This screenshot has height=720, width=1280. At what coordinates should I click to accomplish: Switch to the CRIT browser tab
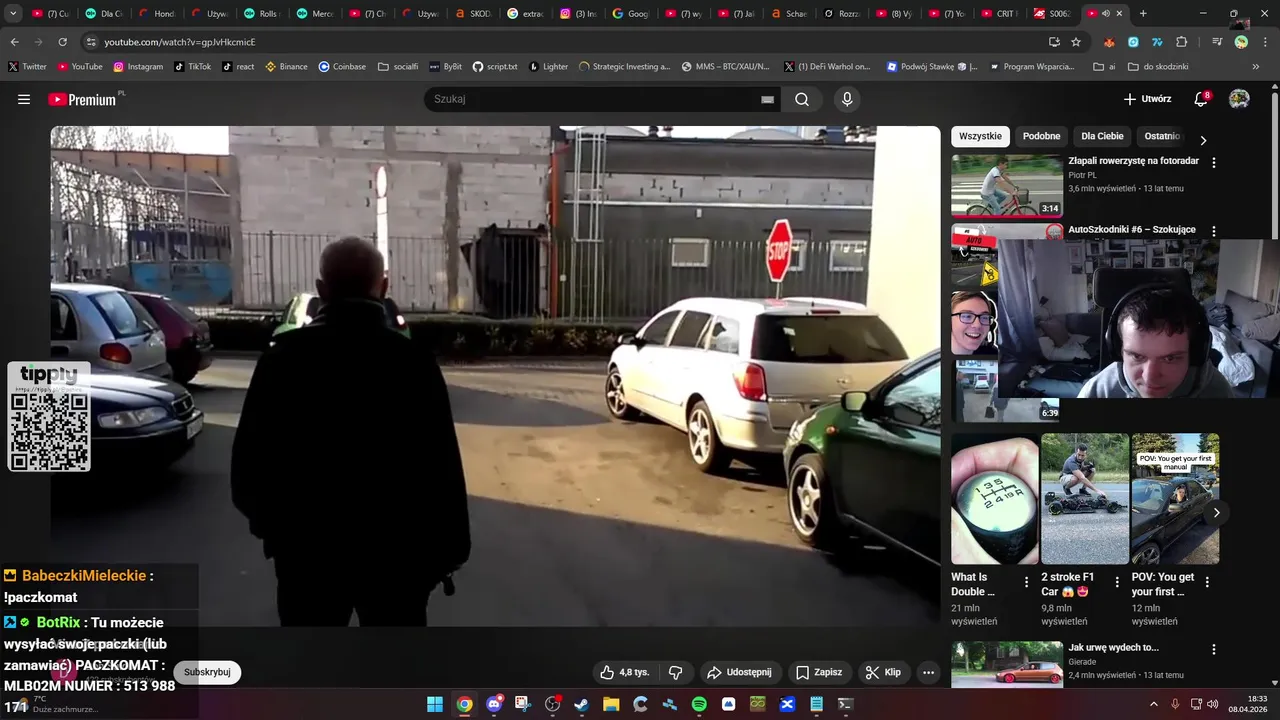(x=998, y=14)
